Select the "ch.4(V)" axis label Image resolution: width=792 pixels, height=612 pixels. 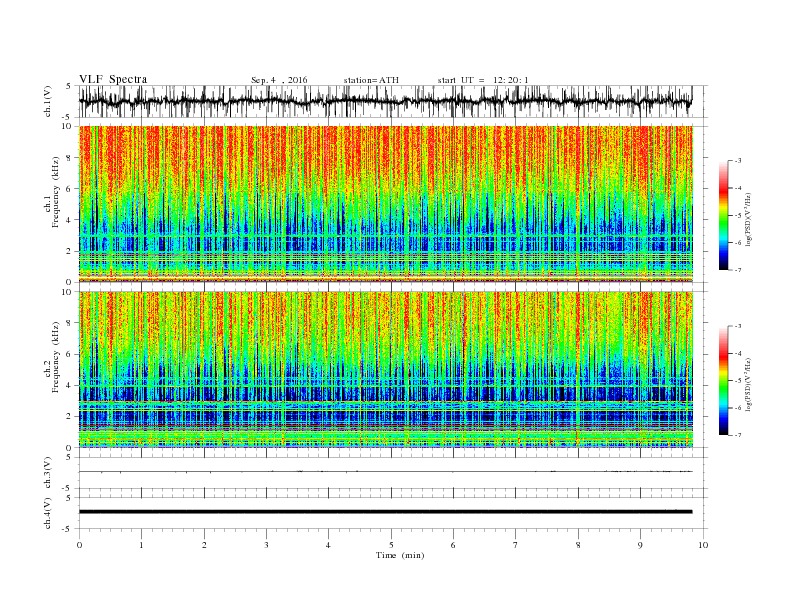tap(48, 513)
